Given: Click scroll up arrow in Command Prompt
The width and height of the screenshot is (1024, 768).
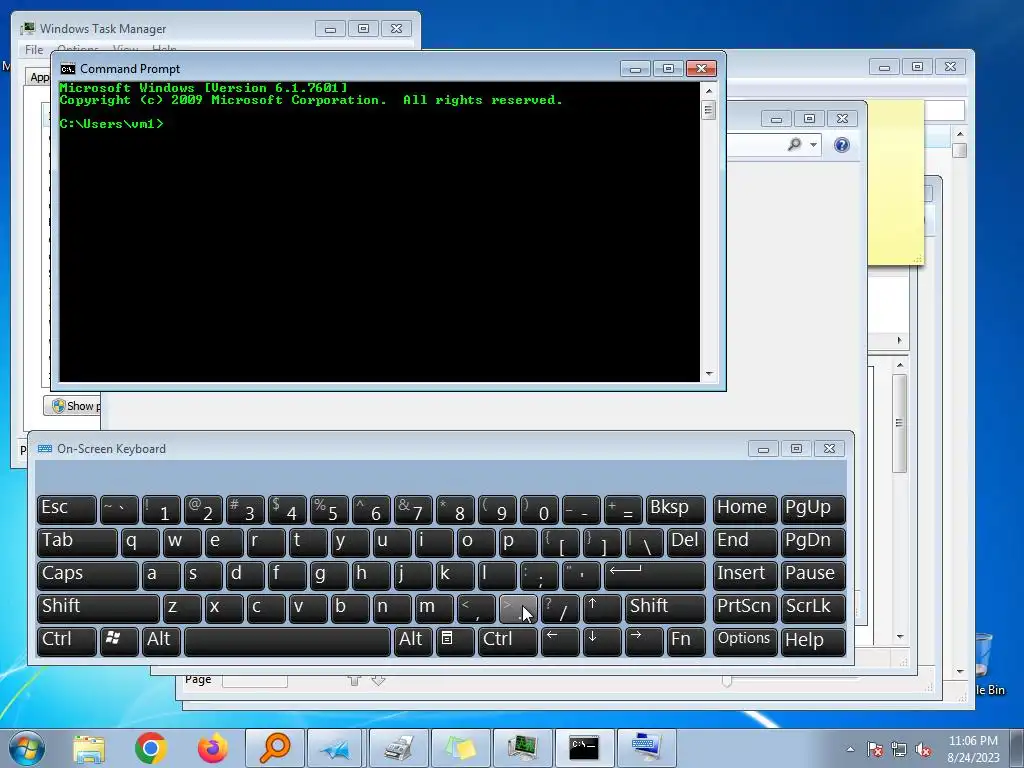Looking at the screenshot, I should (x=709, y=91).
